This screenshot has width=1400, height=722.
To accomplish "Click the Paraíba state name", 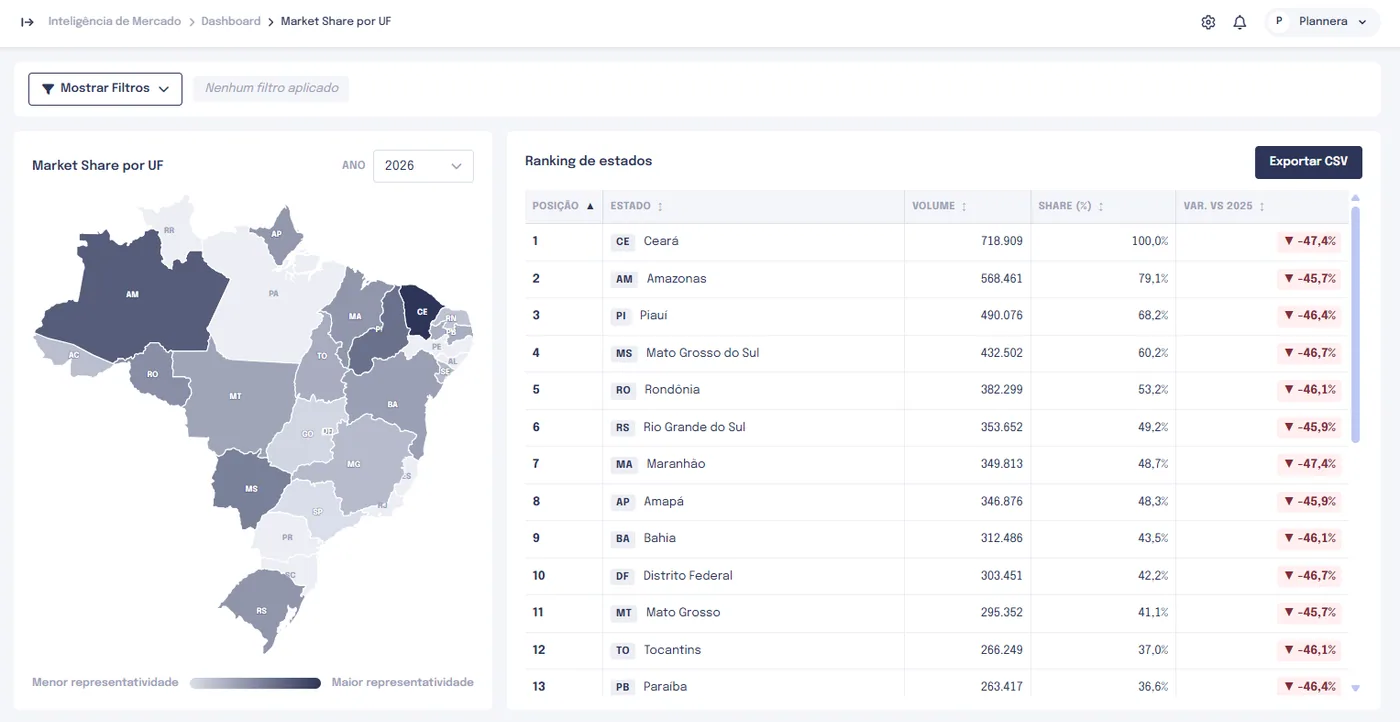I will coord(665,687).
